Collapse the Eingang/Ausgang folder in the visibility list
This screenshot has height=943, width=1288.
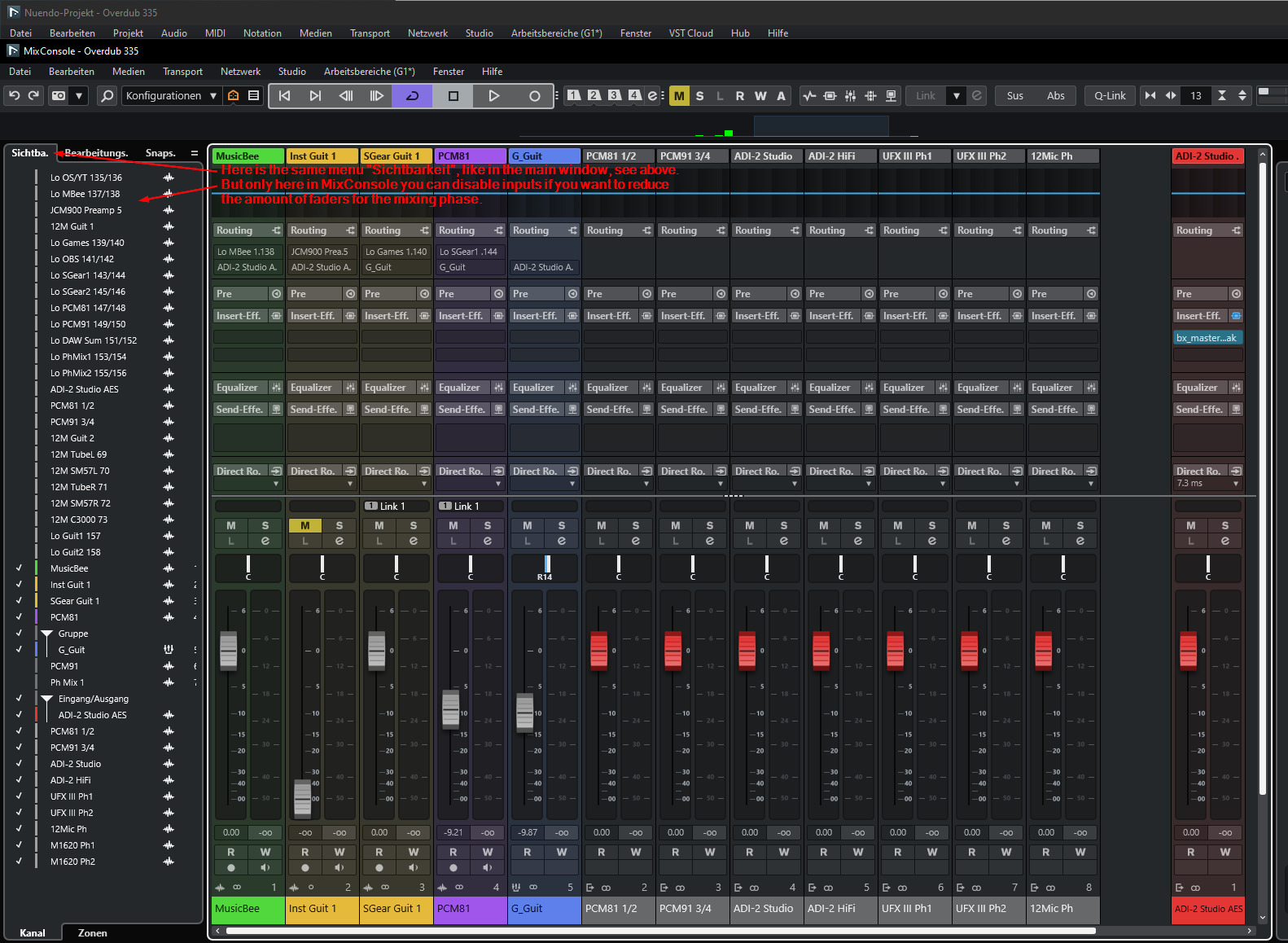pos(46,699)
